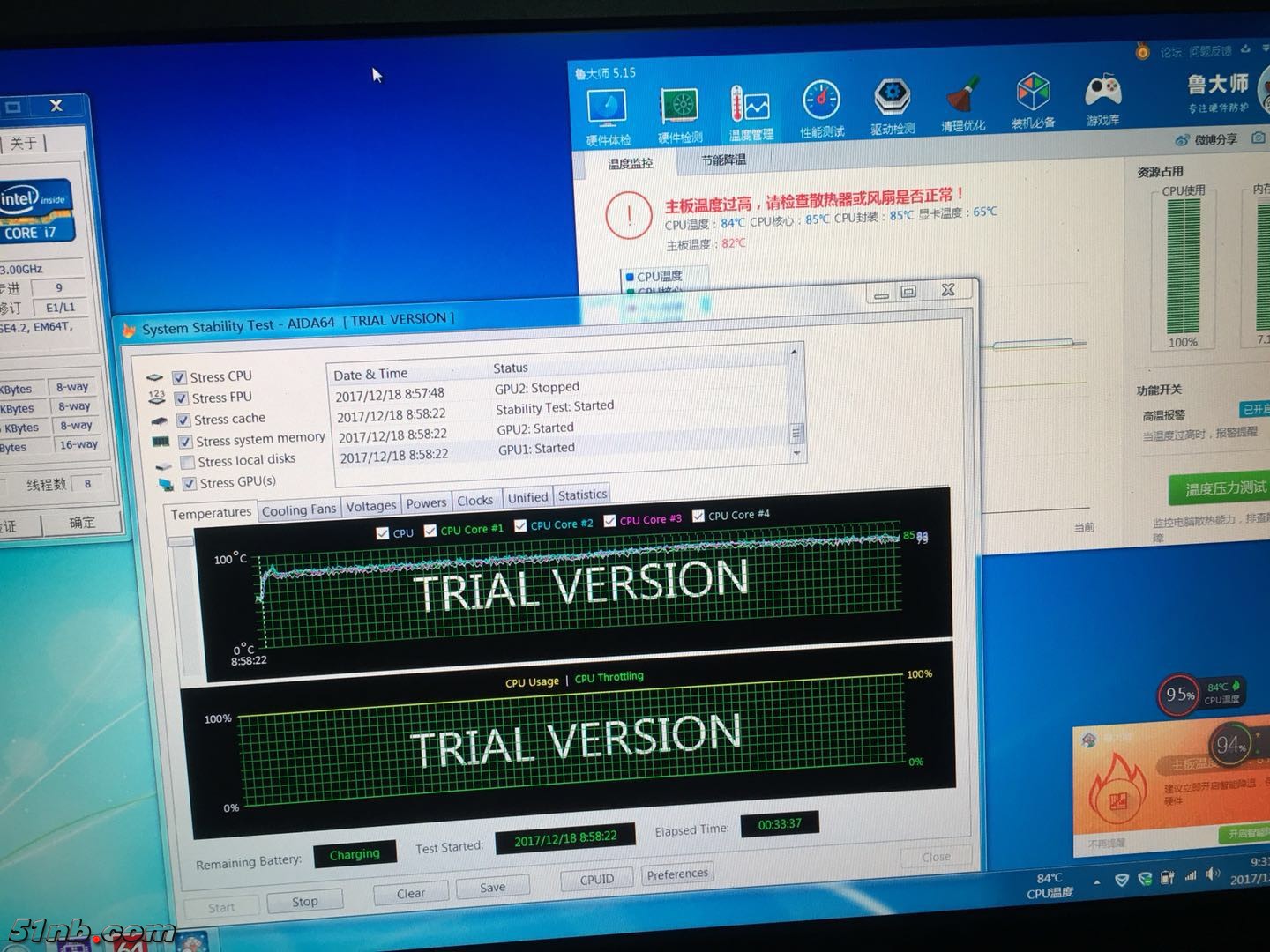Click the green 温度压力测试 button
This screenshot has width=1270, height=952.
[1219, 489]
